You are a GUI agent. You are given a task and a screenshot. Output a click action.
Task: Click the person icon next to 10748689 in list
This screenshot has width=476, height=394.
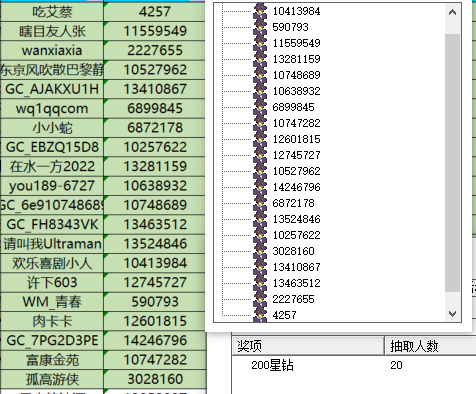(260, 75)
